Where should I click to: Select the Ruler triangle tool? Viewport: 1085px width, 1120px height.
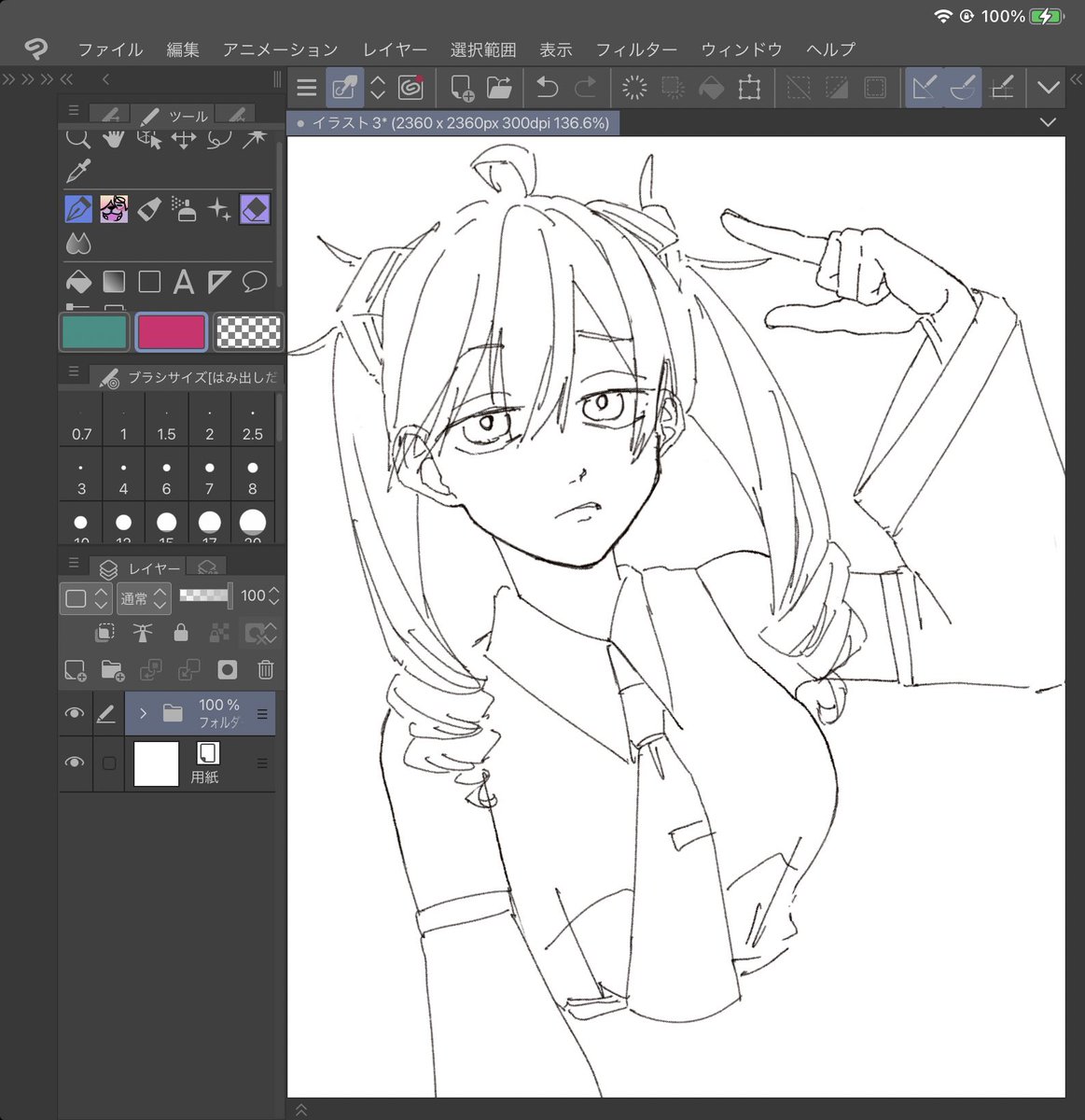(219, 281)
